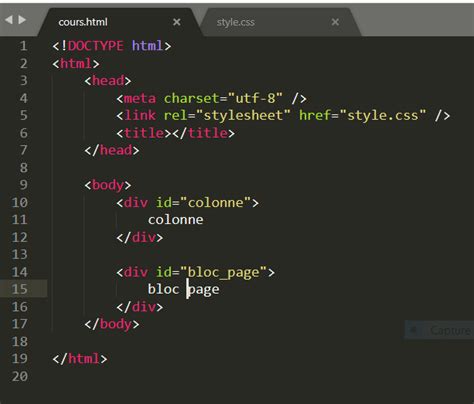474x404 pixels.
Task: Click the meta tag name on line 4
Action: pos(140,98)
